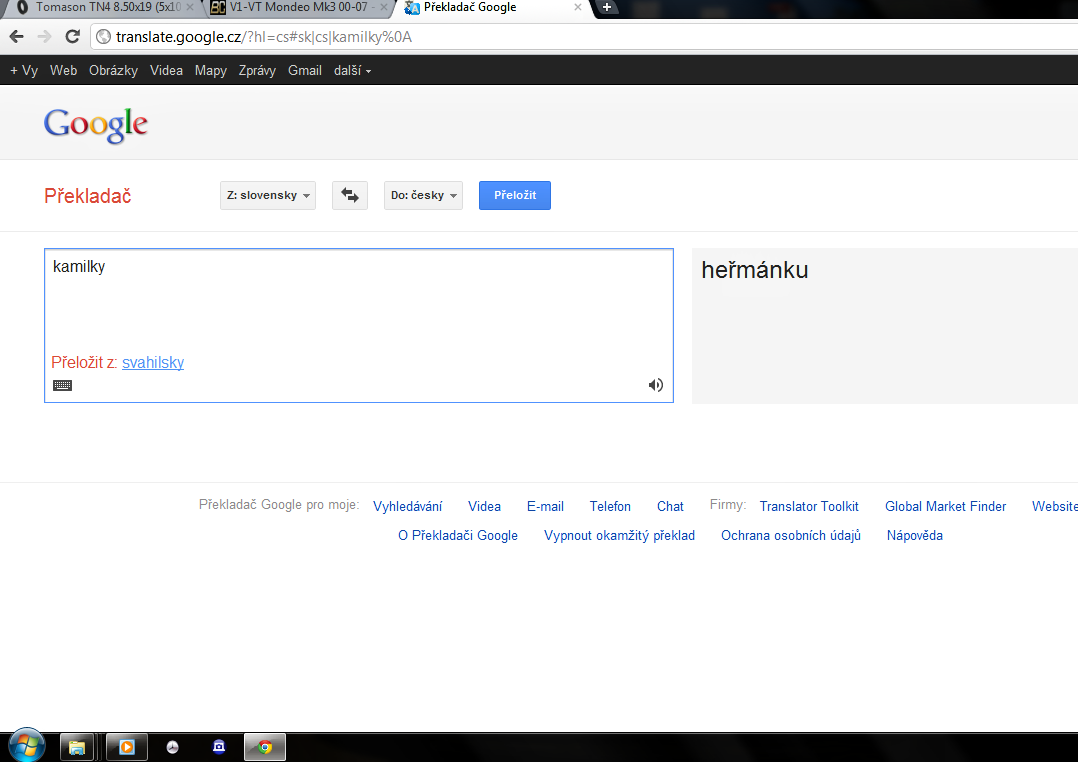Screen dimensions: 1078x767
Task: Click 'Vypnout okamžitý překlad' link
Action: tap(619, 536)
